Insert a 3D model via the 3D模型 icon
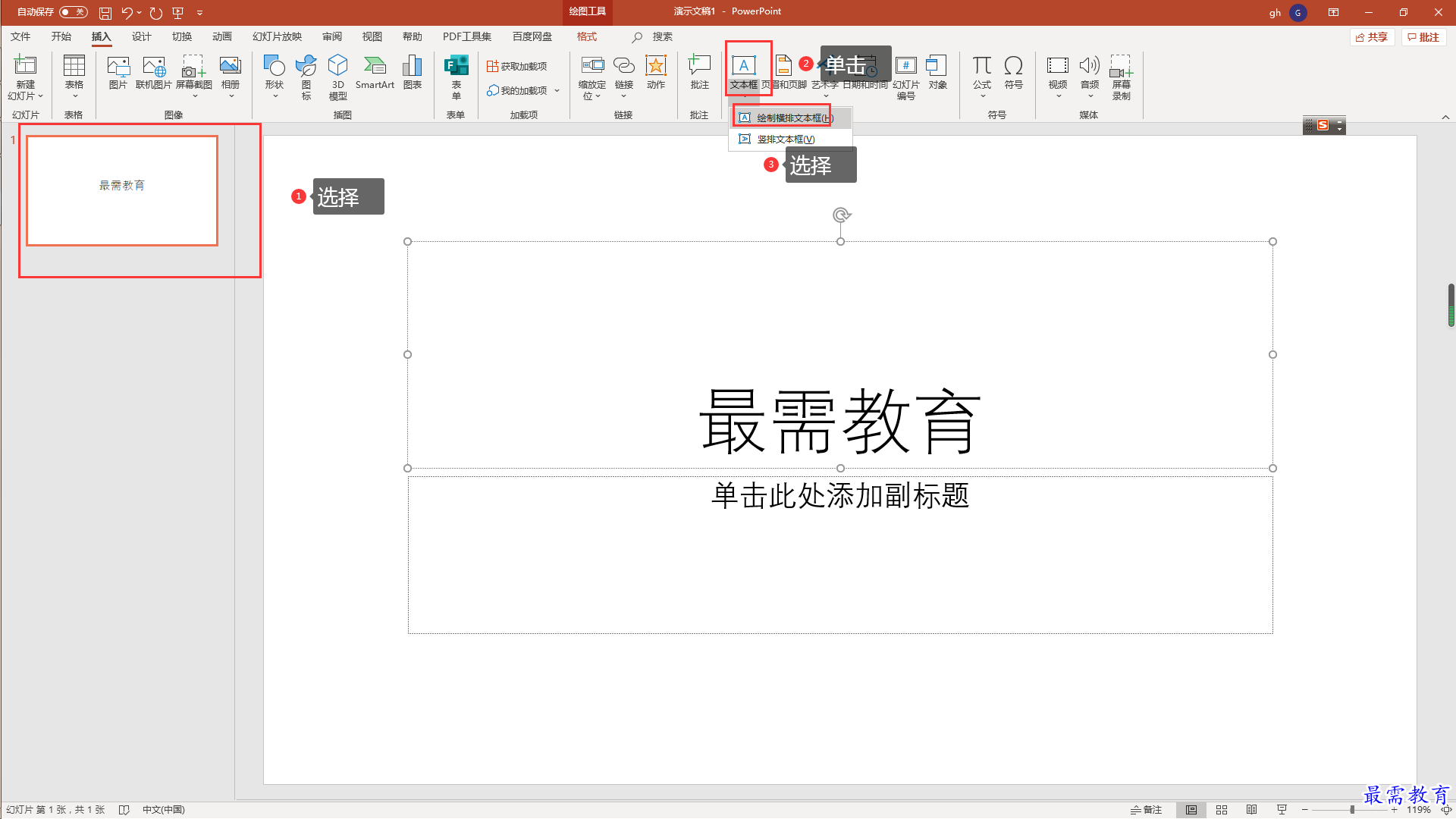The height and width of the screenshot is (819, 1456). click(x=338, y=65)
